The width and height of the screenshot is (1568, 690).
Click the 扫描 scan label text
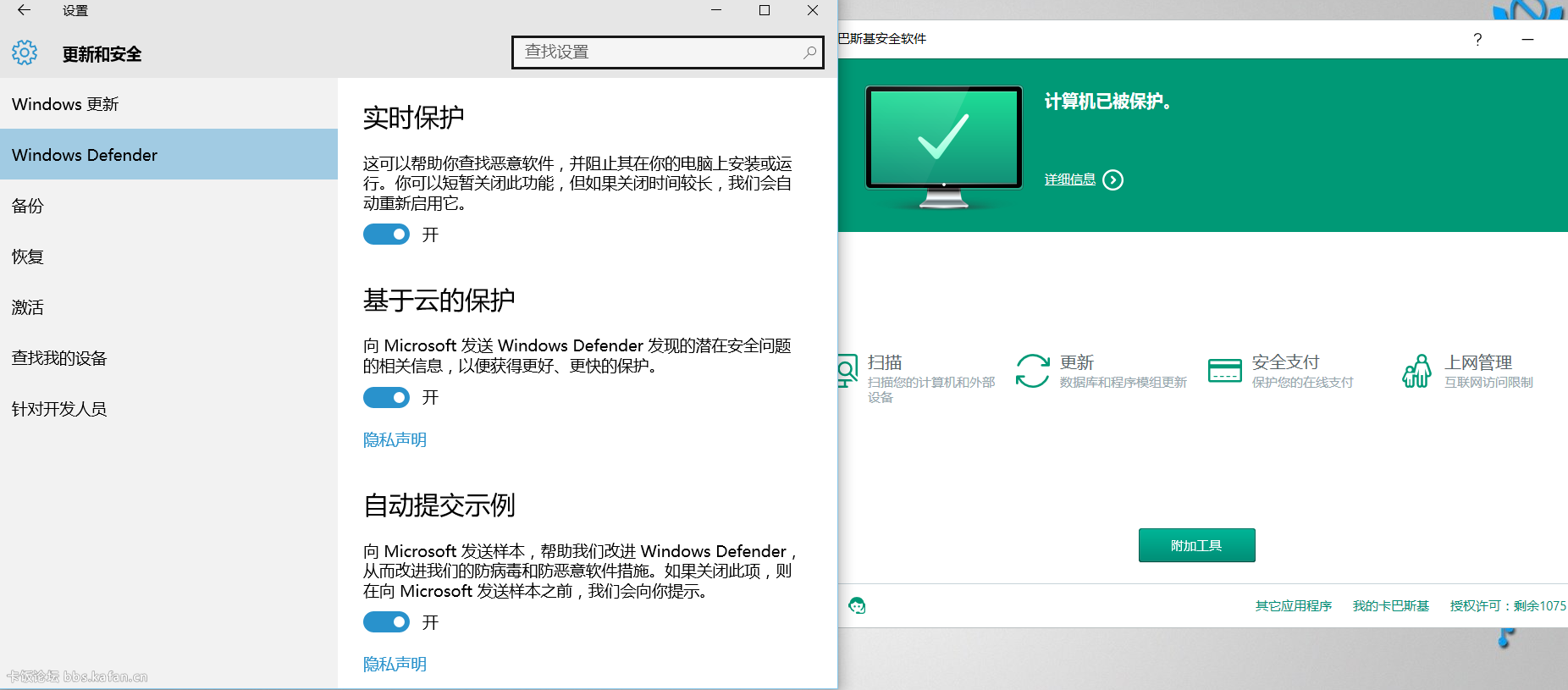click(885, 362)
